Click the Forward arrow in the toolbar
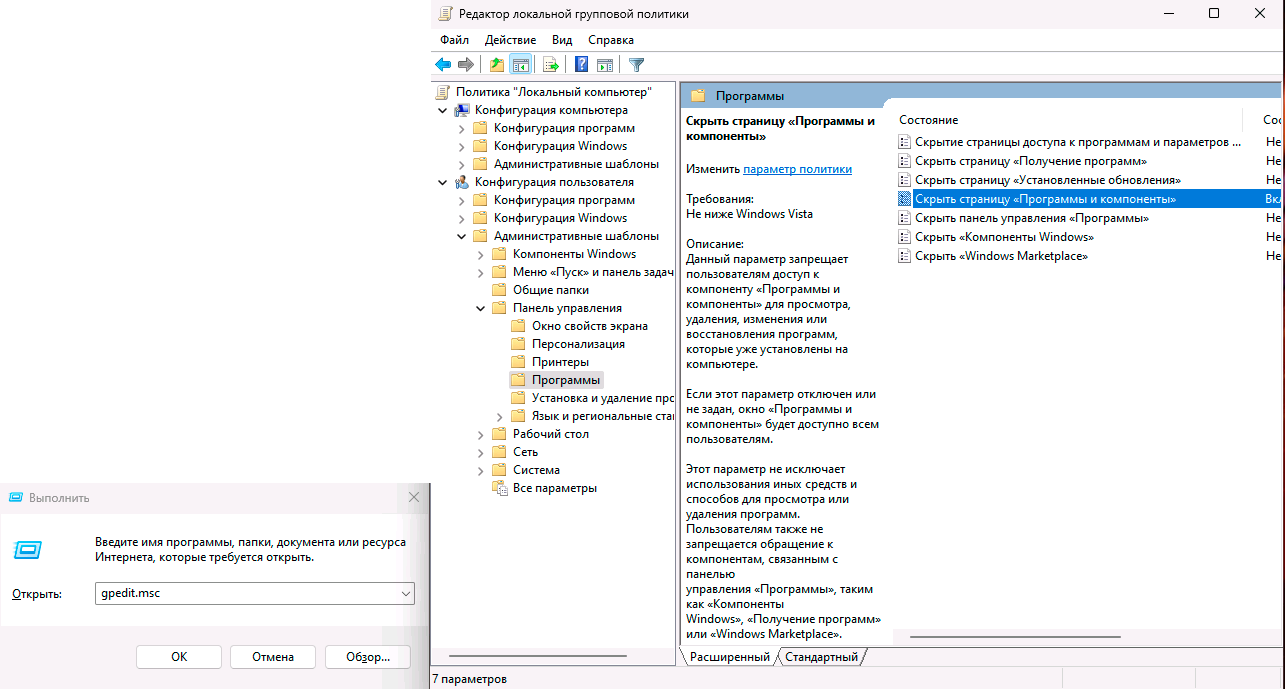This screenshot has width=1285, height=689. click(x=466, y=65)
